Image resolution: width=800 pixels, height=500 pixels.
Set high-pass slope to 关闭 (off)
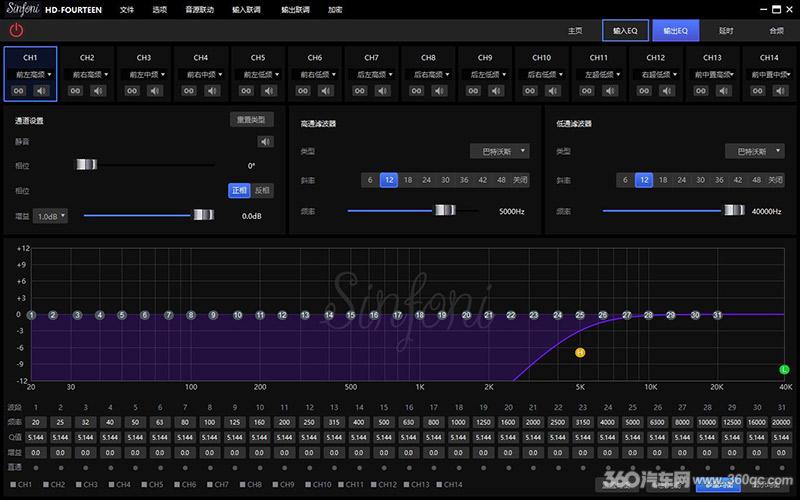click(x=520, y=180)
